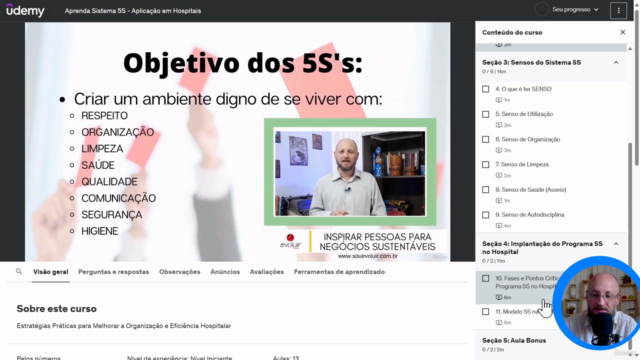
Task: Check lecture 11 Modelo 5S checkbox
Action: 486,312
